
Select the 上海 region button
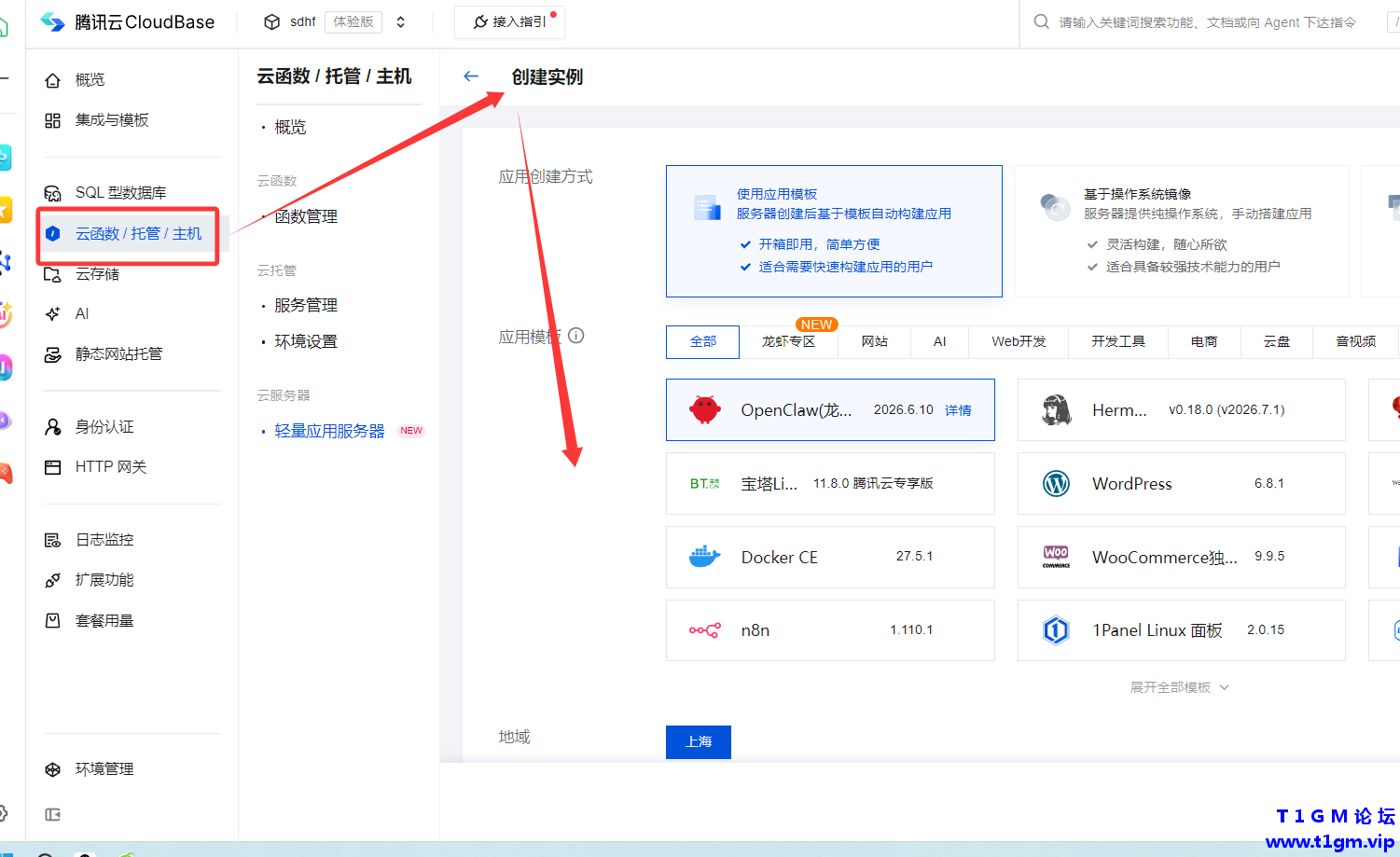click(x=699, y=742)
